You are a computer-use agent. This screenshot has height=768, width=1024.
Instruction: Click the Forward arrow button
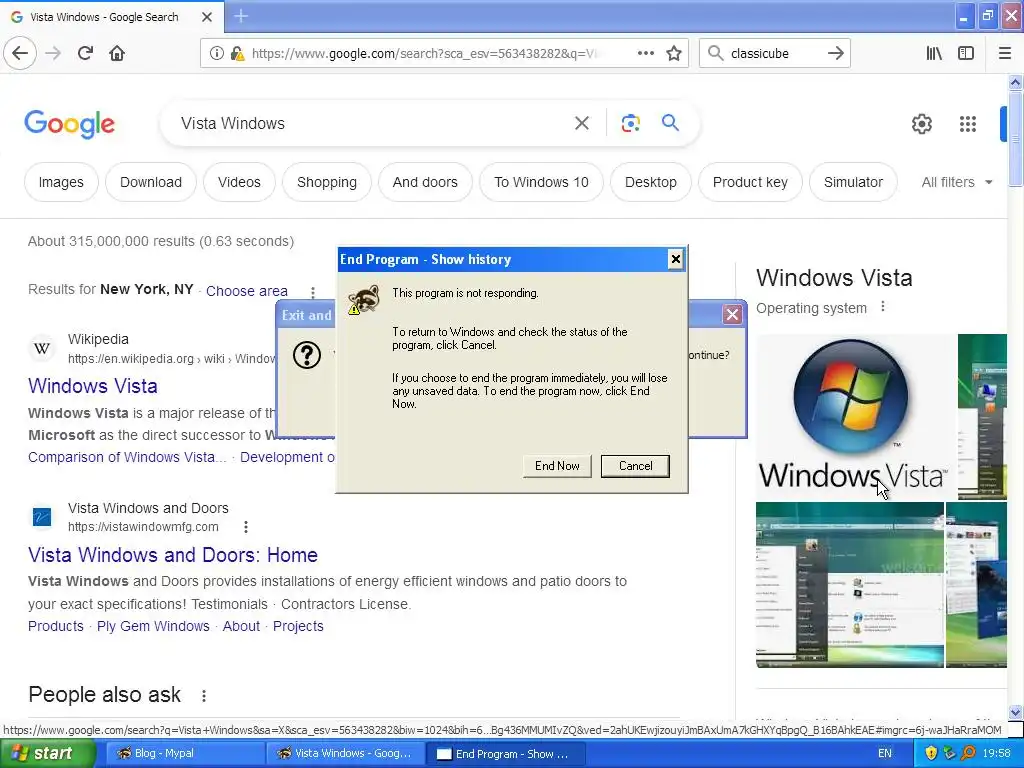point(53,53)
